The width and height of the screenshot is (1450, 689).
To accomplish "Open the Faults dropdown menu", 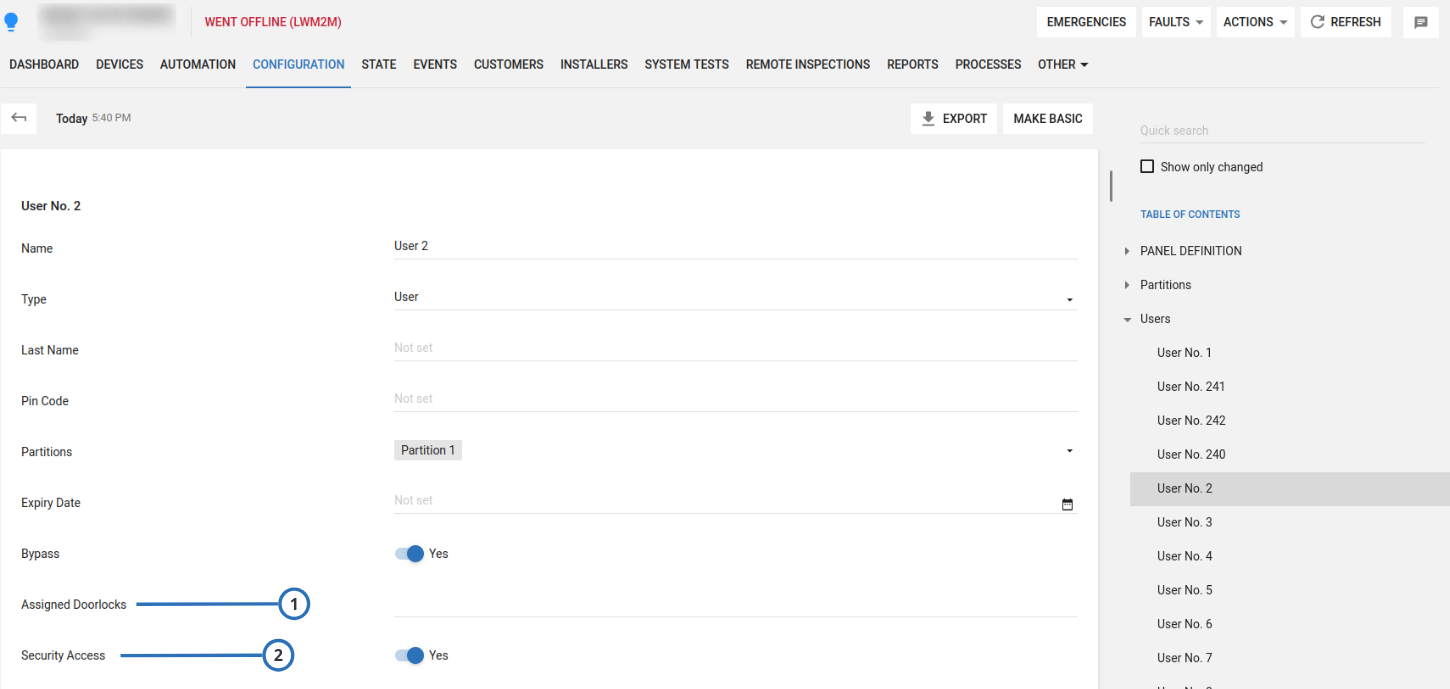I will (x=1175, y=22).
